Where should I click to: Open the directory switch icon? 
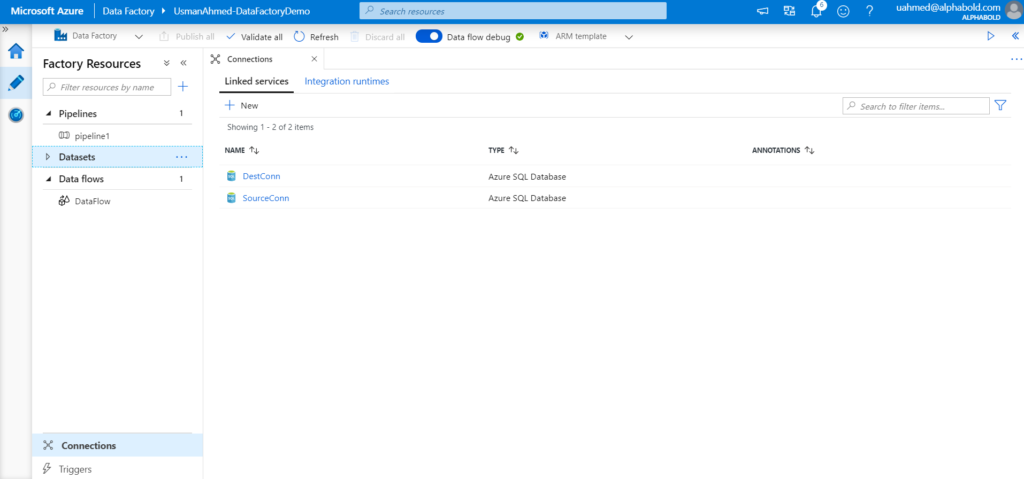[x=790, y=11]
